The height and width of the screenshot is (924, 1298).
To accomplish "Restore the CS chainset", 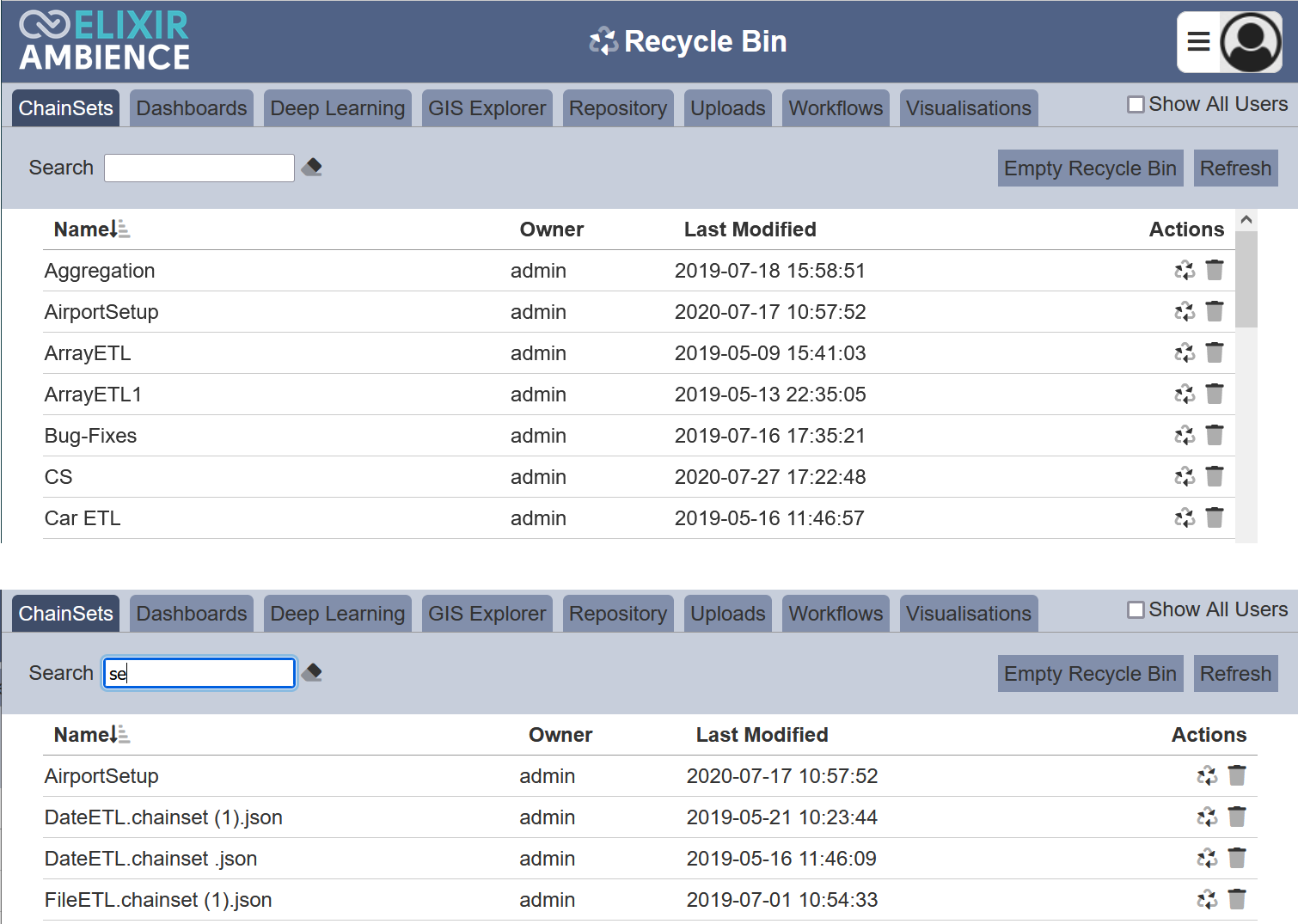I will pos(1185,477).
